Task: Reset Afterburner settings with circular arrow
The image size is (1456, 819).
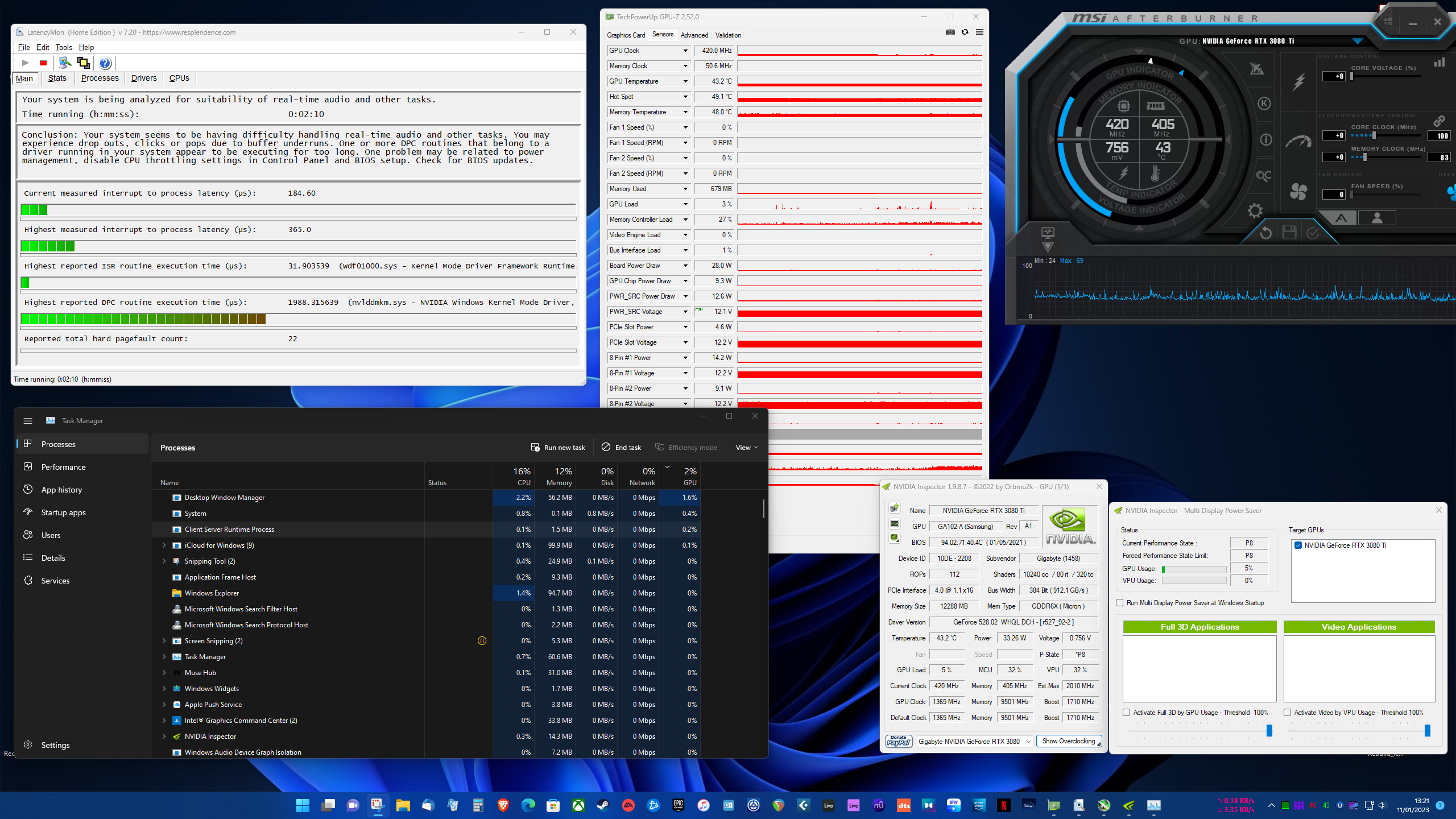Action: click(x=1265, y=233)
